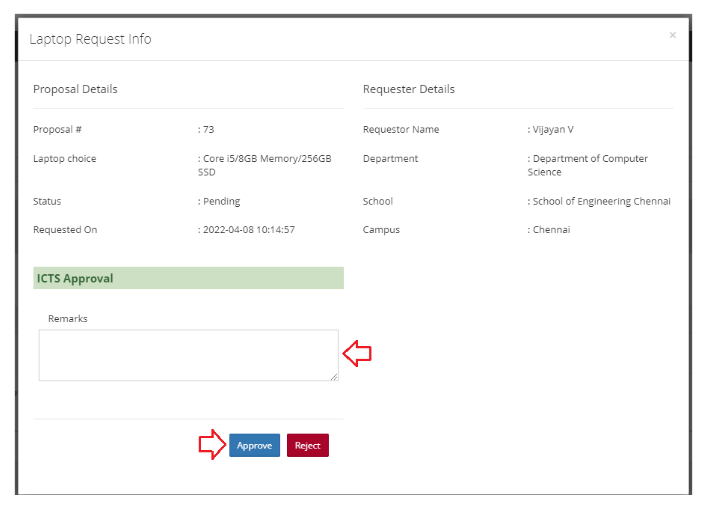Click the Pending status value
The width and height of the screenshot is (709, 515).
(221, 202)
